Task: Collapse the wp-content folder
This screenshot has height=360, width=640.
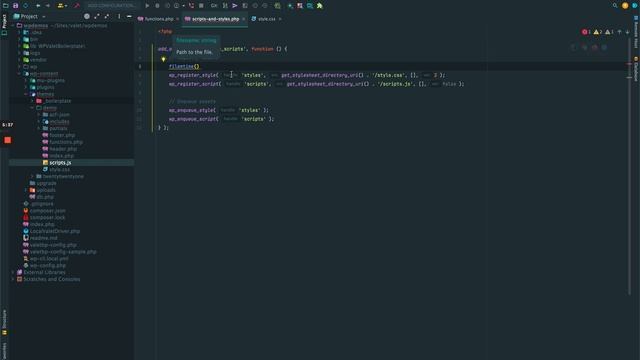Action: (x=19, y=73)
